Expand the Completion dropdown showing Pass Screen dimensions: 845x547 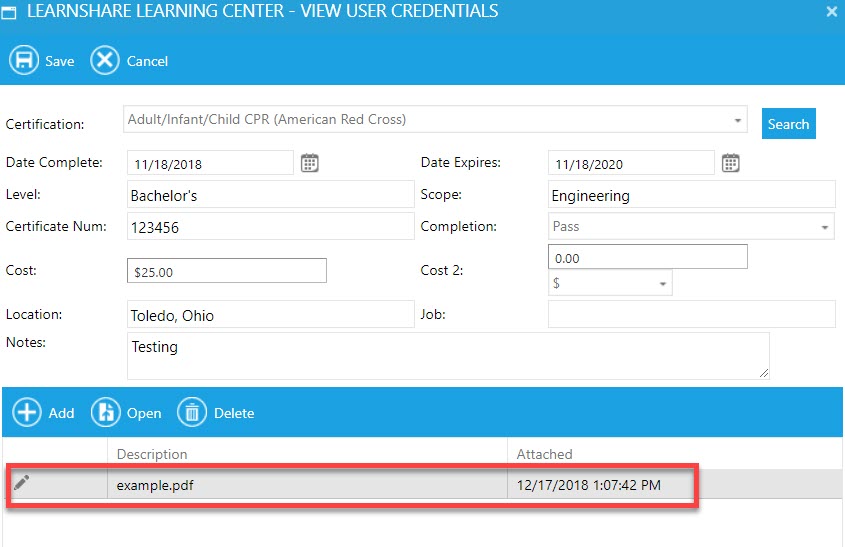(x=825, y=227)
